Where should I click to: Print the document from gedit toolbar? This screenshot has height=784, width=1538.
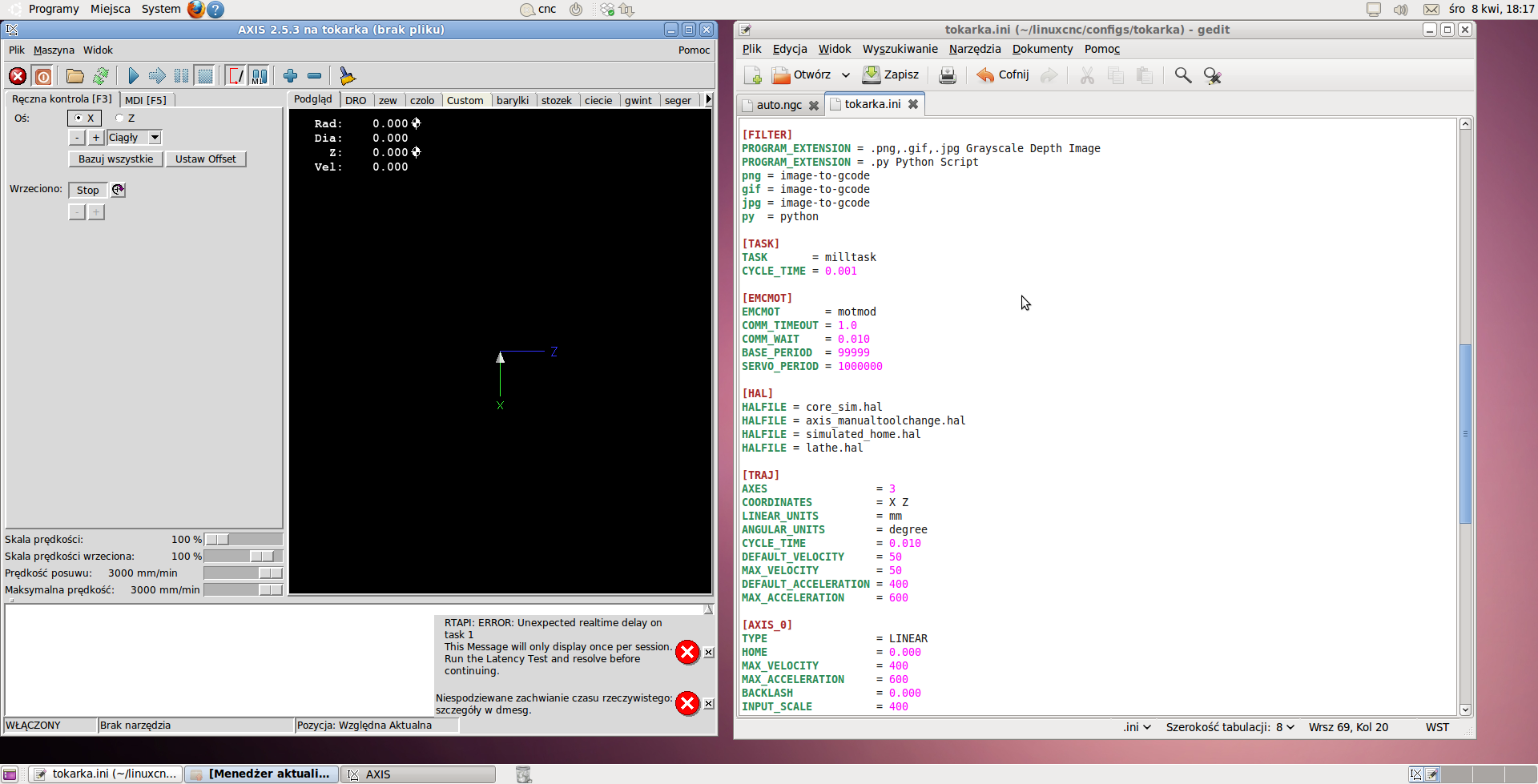(x=948, y=75)
